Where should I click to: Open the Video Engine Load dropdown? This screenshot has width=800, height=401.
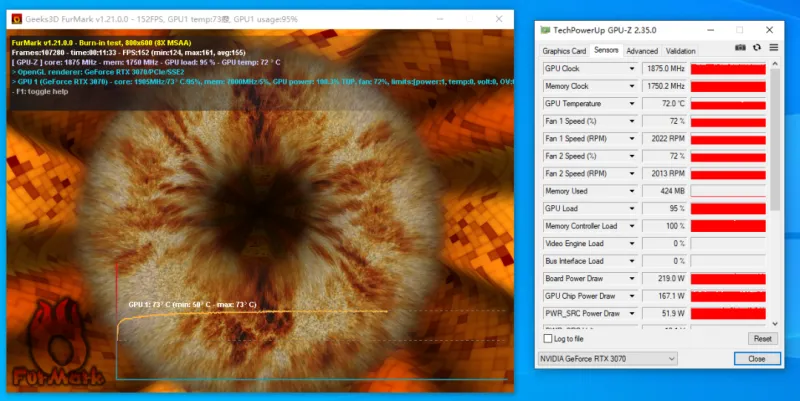632,244
